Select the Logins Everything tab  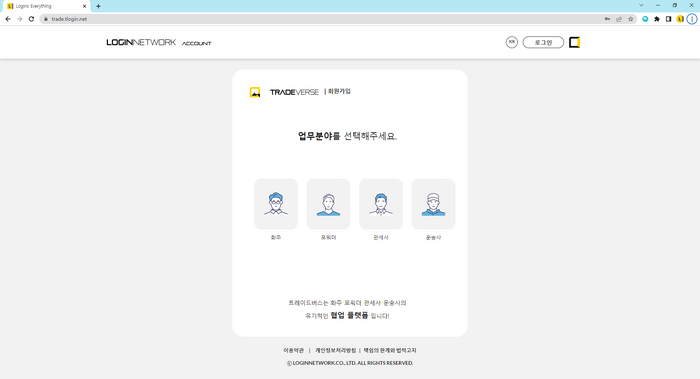click(45, 6)
